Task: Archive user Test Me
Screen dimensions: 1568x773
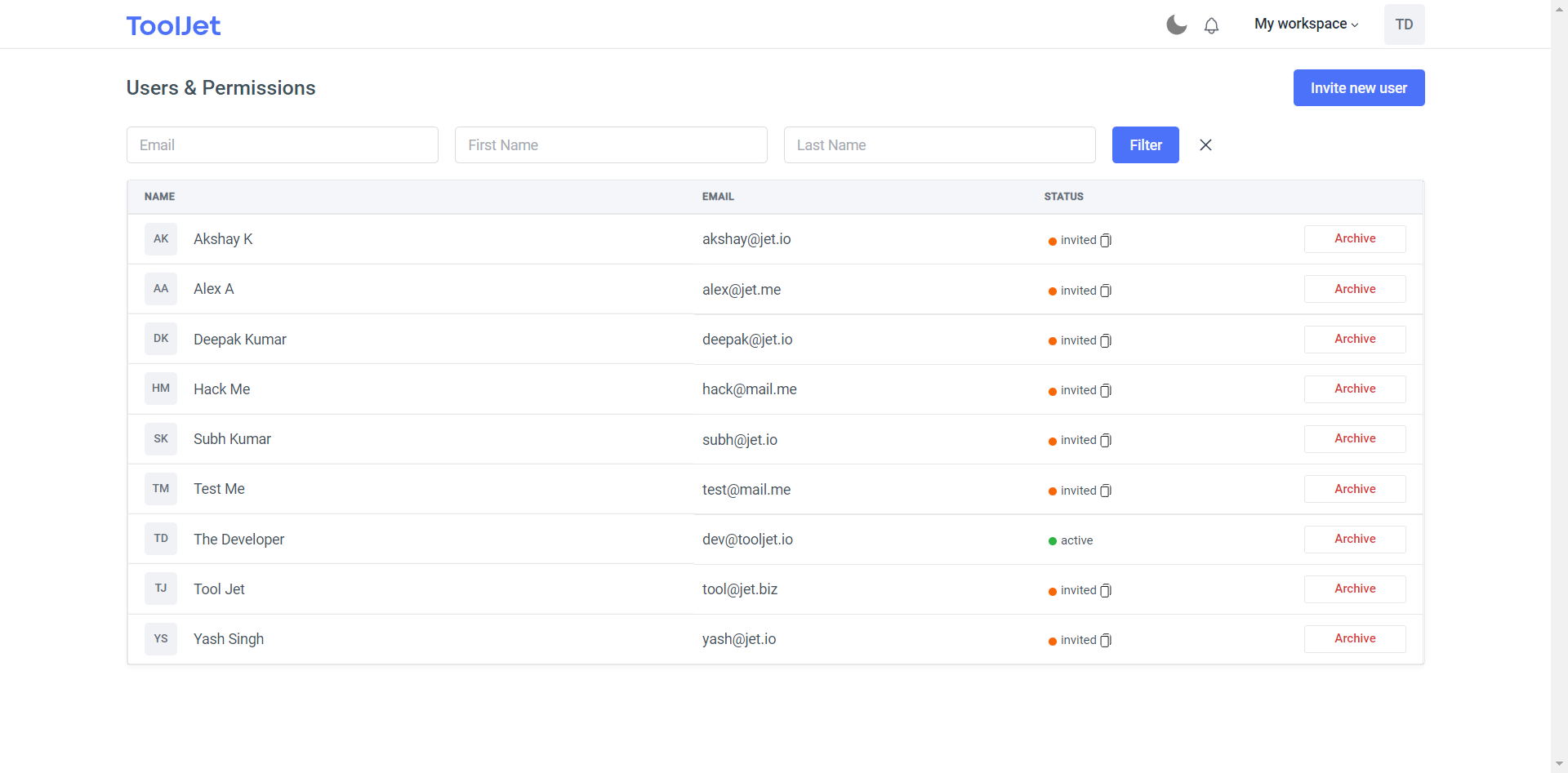Action: [x=1355, y=489]
